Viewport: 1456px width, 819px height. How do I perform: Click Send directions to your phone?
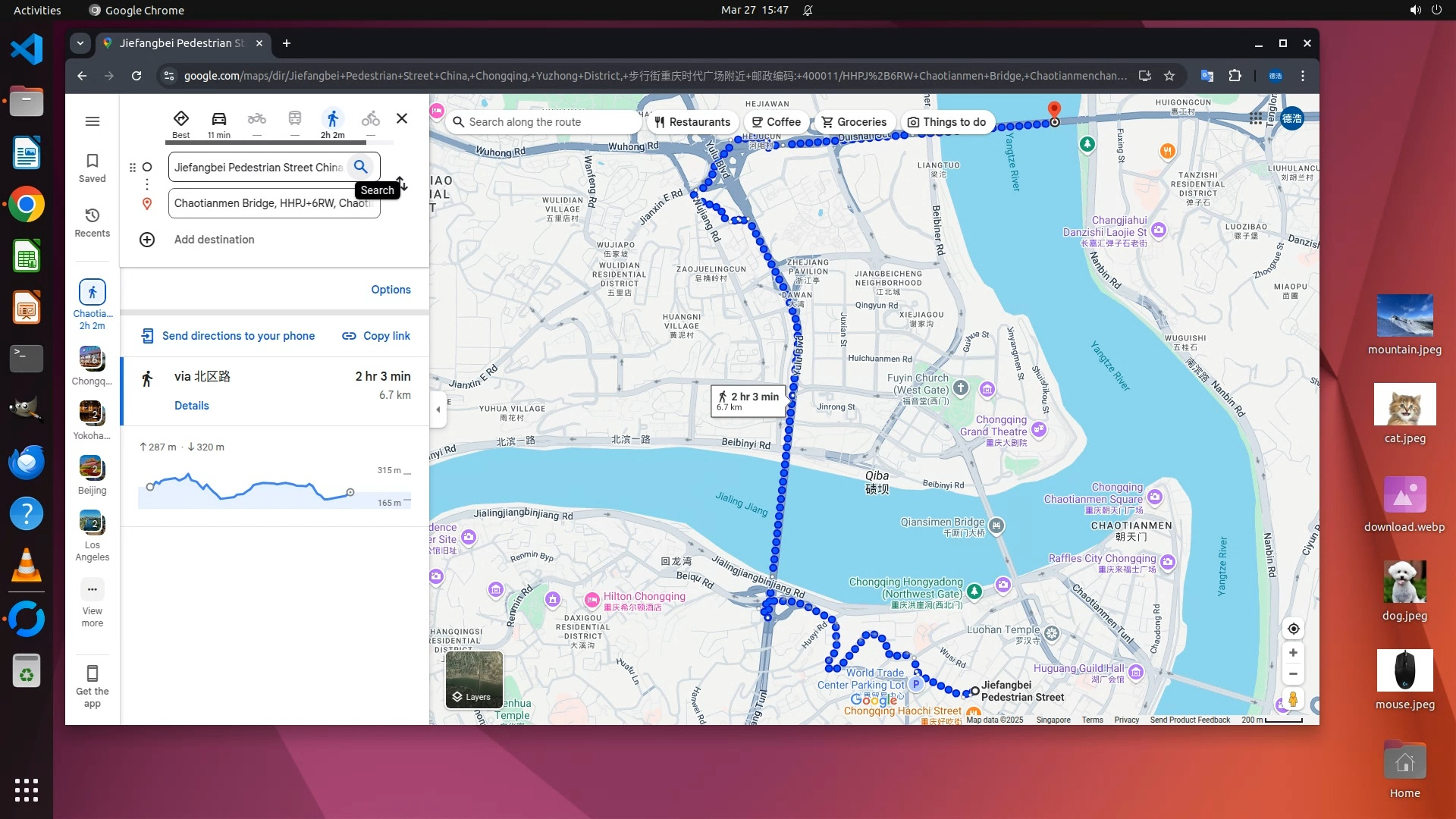tap(228, 336)
